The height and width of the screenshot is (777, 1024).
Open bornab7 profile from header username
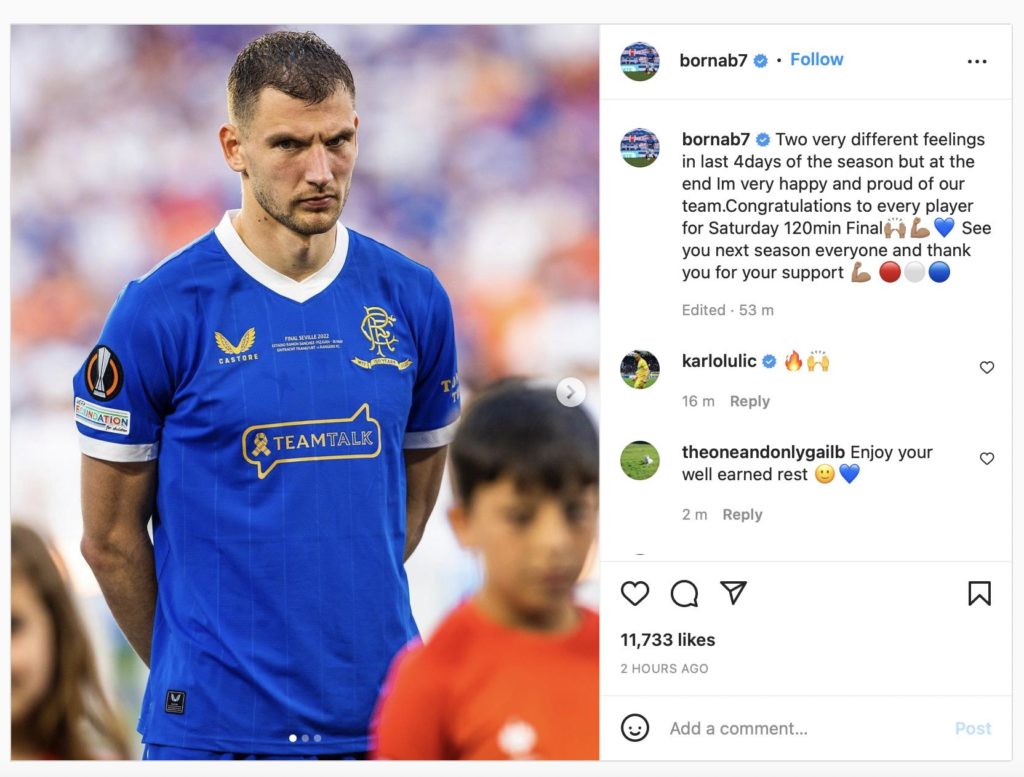point(713,60)
